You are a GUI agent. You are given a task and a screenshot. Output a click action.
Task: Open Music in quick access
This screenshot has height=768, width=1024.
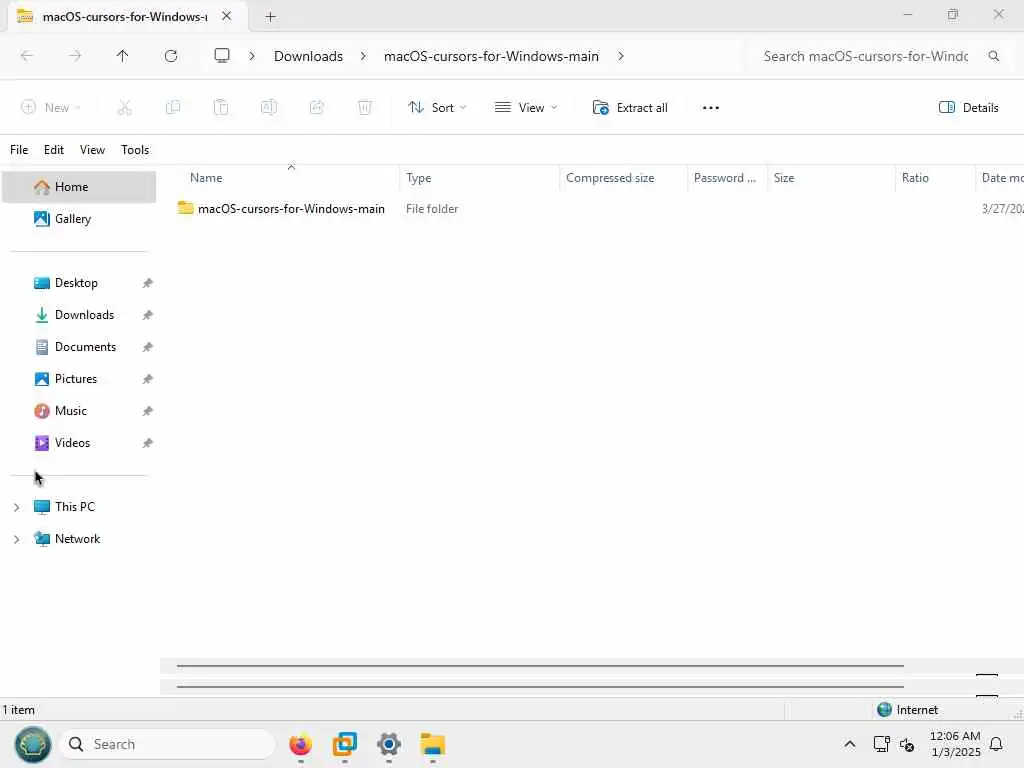pyautogui.click(x=79, y=411)
